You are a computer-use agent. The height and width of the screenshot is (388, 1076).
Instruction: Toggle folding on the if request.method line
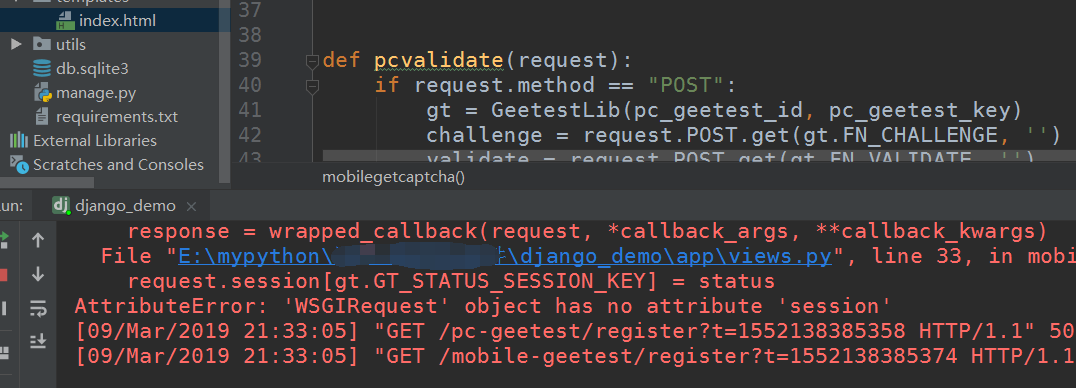coord(312,87)
